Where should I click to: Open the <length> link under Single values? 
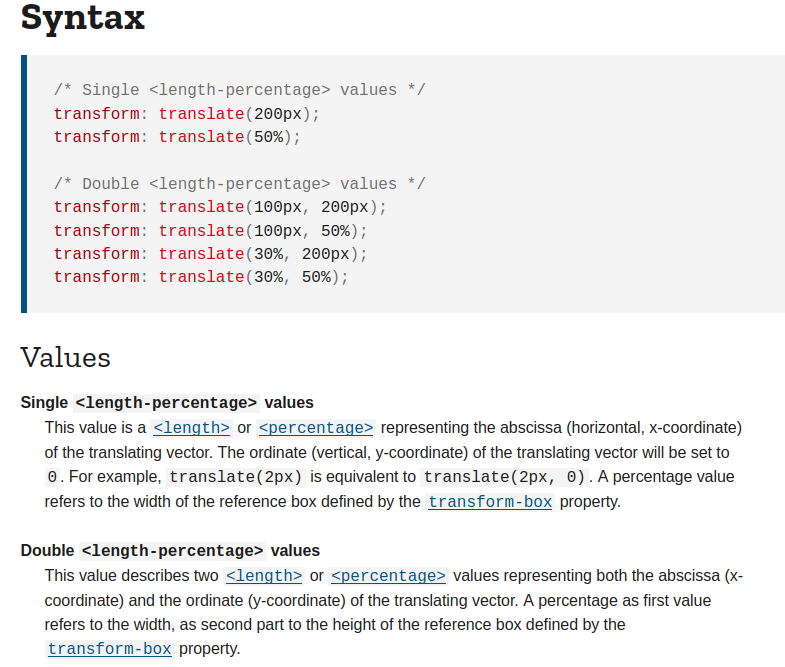[x=191, y=428]
